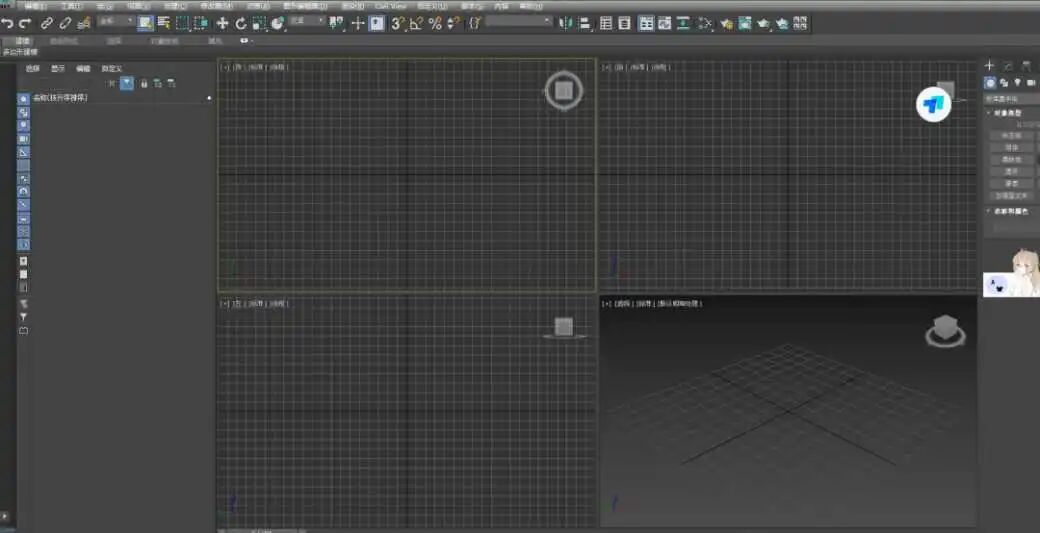Open the 标准基本体 primitives dropdown

pos(1012,99)
